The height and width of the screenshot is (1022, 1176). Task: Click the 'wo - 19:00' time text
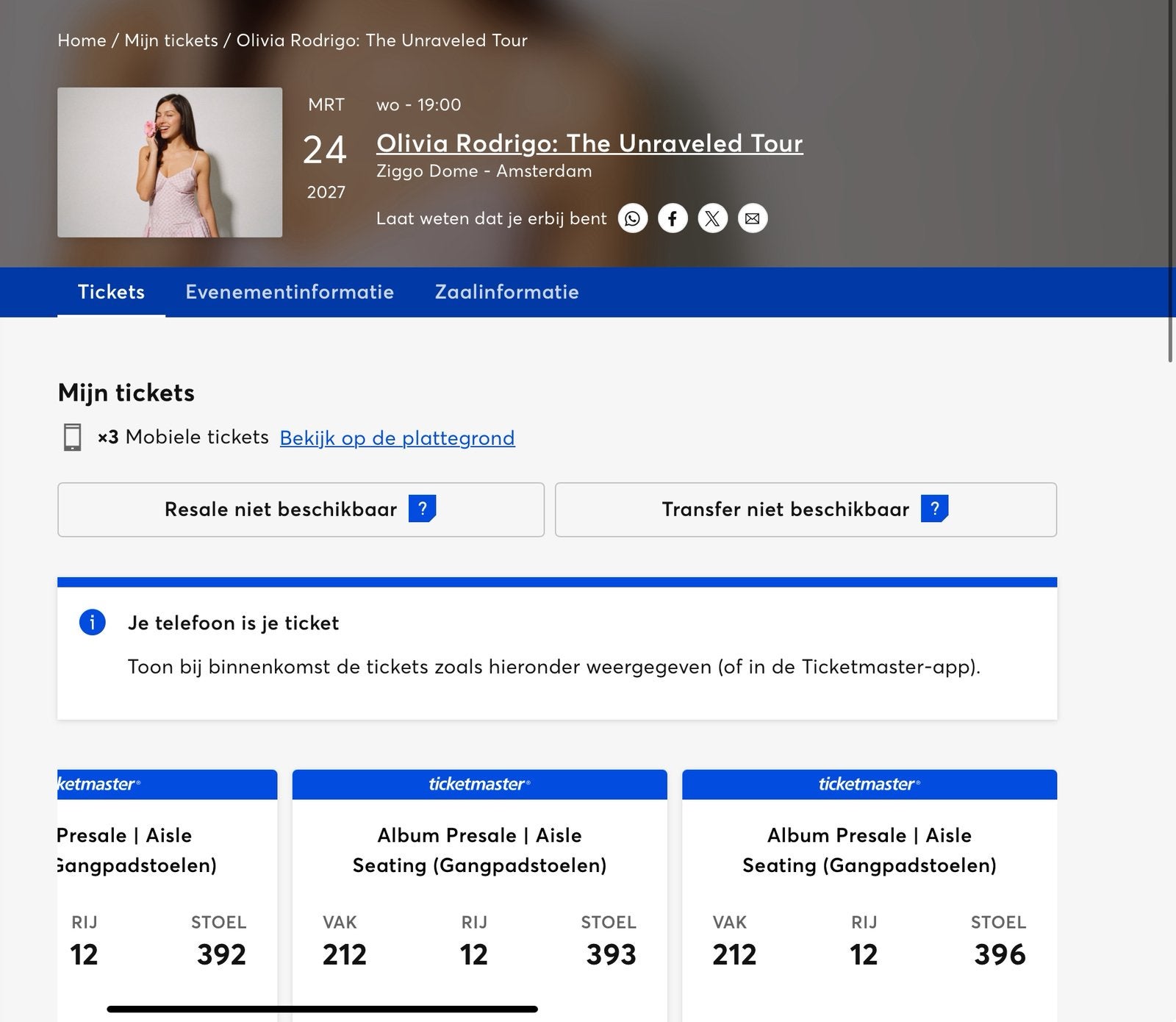[418, 105]
